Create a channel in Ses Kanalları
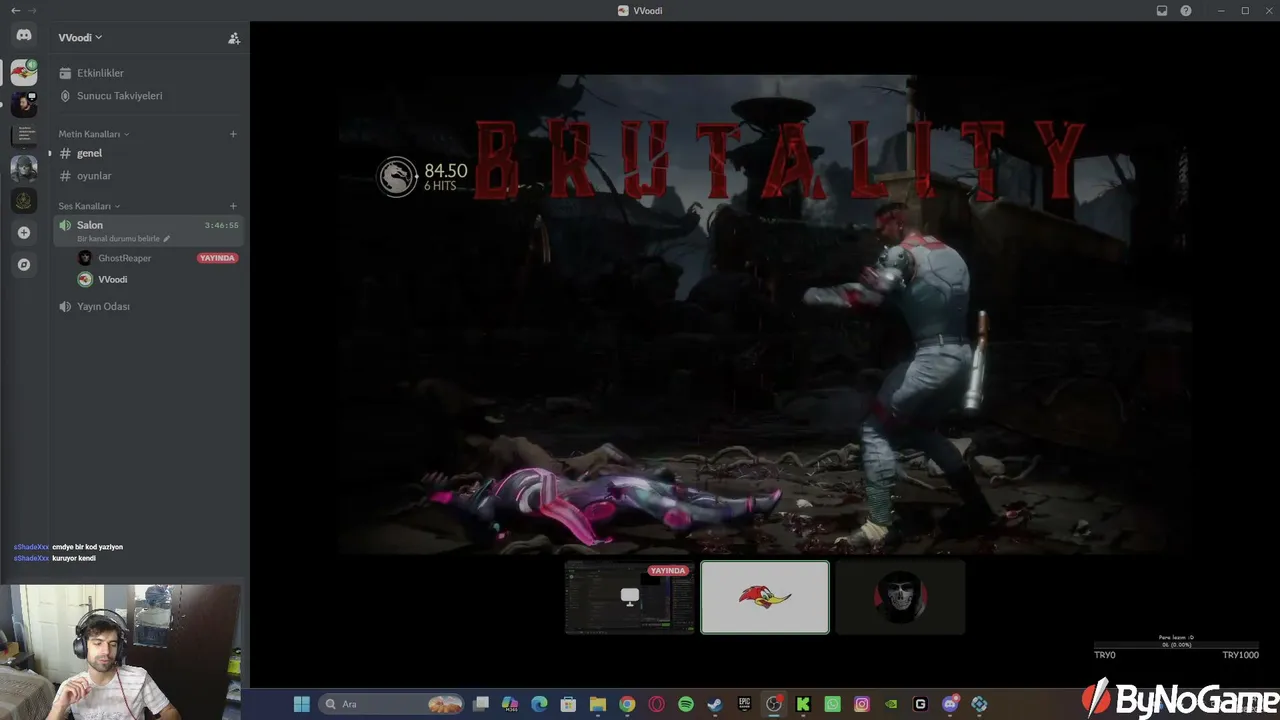 tap(233, 206)
